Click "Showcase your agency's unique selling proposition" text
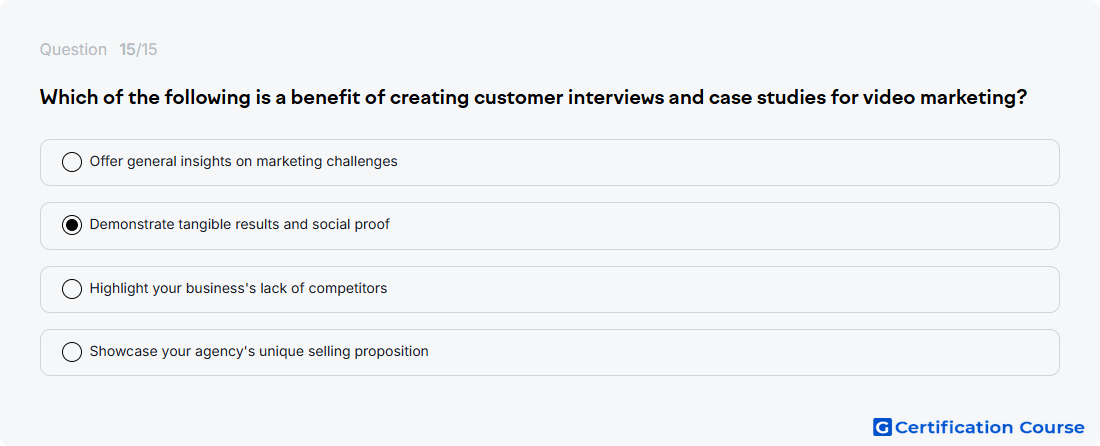The width and height of the screenshot is (1100, 446). click(x=259, y=351)
